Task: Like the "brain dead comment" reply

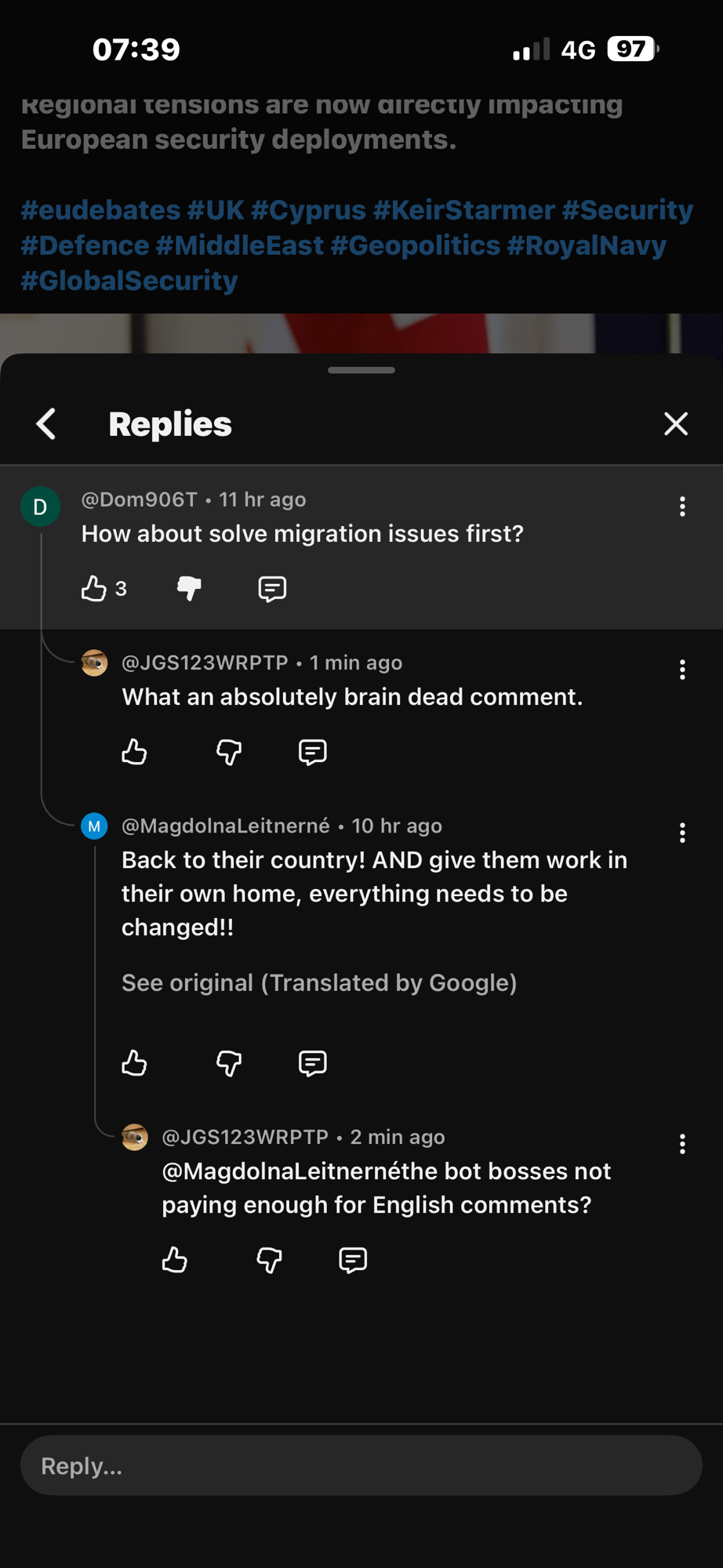Action: (135, 752)
